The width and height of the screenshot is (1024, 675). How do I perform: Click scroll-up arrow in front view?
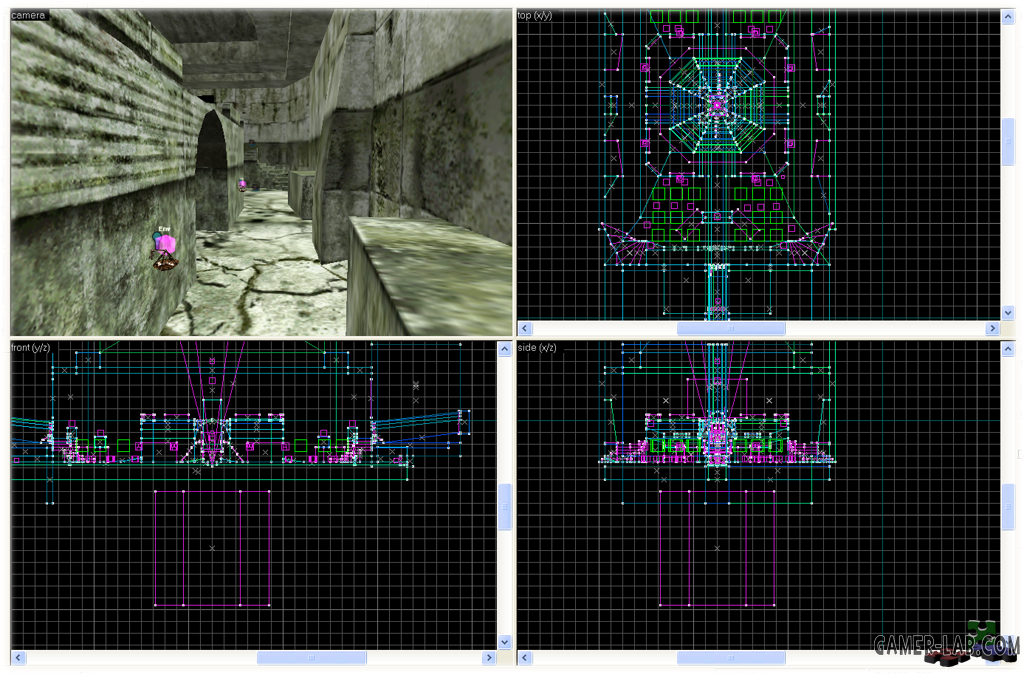tap(504, 349)
